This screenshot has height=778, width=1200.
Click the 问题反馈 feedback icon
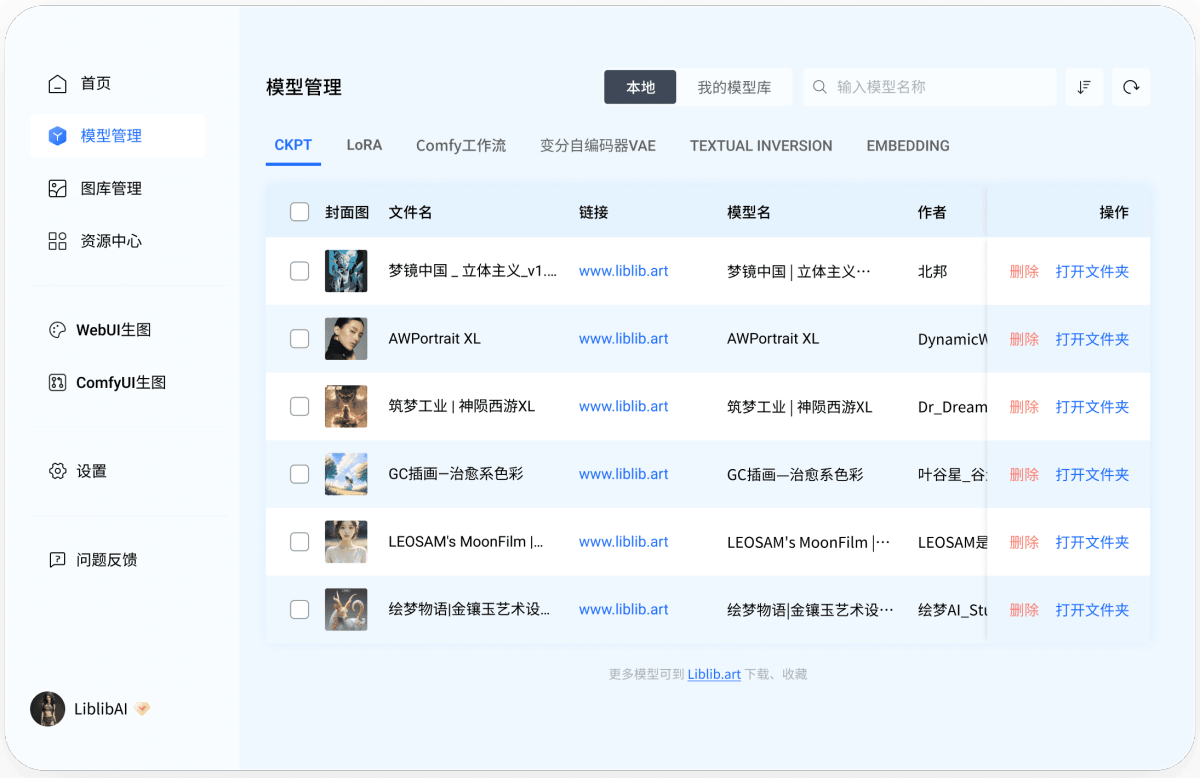(x=58, y=560)
